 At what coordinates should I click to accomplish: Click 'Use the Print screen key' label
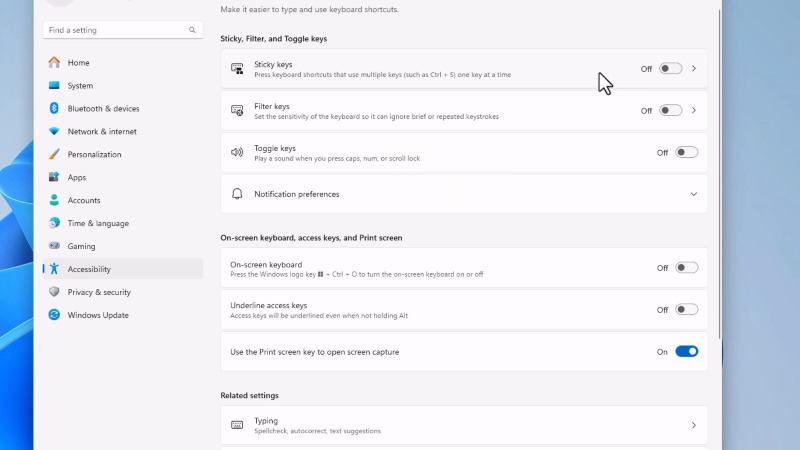[314, 352]
